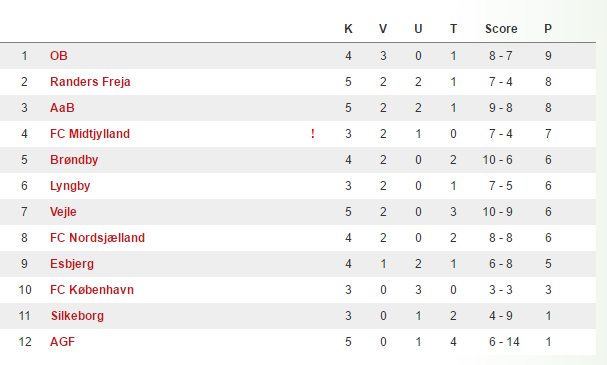The height and width of the screenshot is (365, 607).
Task: Open the FC Nordsjælland team page
Action: pyautogui.click(x=97, y=238)
